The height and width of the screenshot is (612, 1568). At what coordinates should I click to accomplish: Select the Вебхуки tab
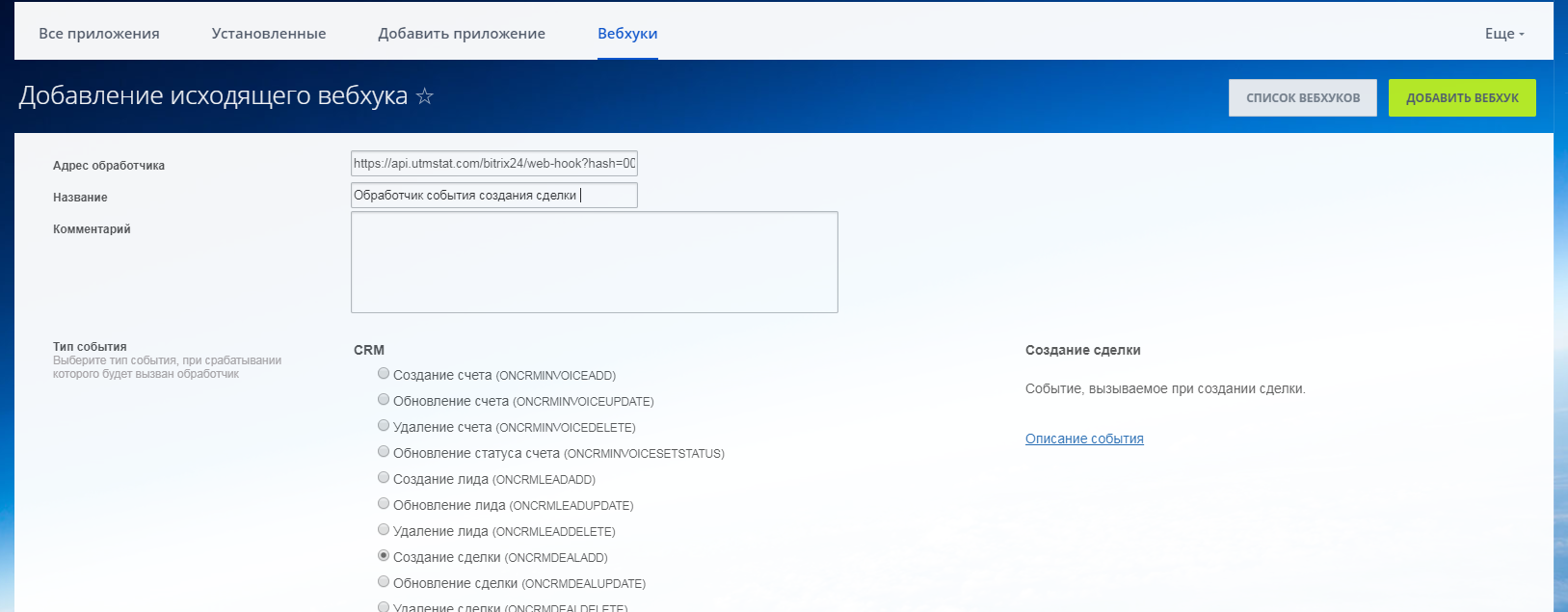click(x=627, y=34)
